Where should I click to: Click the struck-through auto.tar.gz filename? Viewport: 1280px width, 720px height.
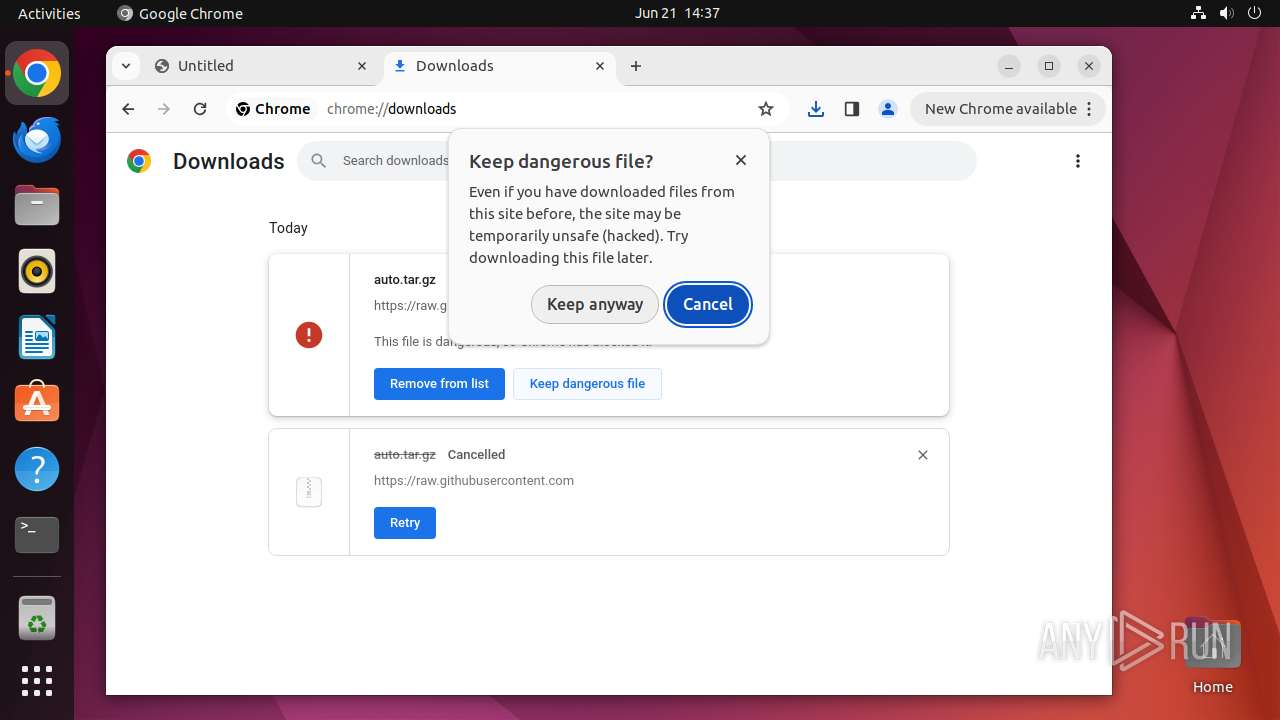pyautogui.click(x=405, y=455)
